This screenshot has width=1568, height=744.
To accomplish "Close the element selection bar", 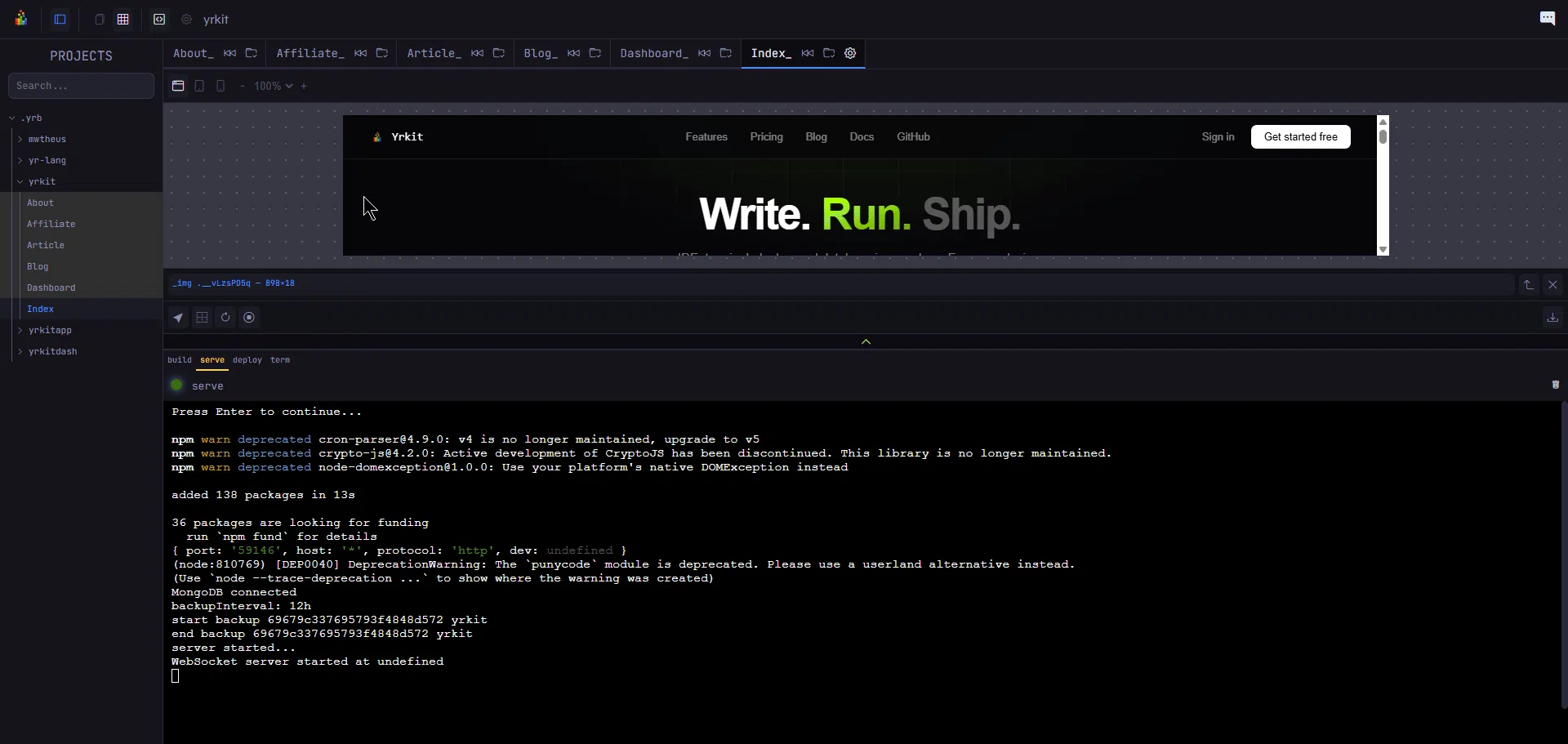I will coord(1552,285).
